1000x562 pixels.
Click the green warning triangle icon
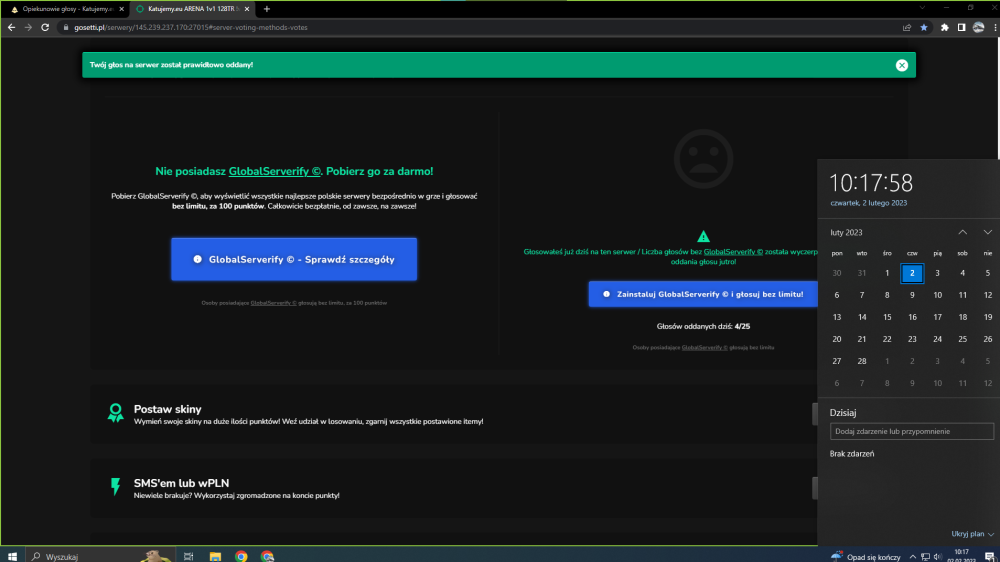pos(703,236)
